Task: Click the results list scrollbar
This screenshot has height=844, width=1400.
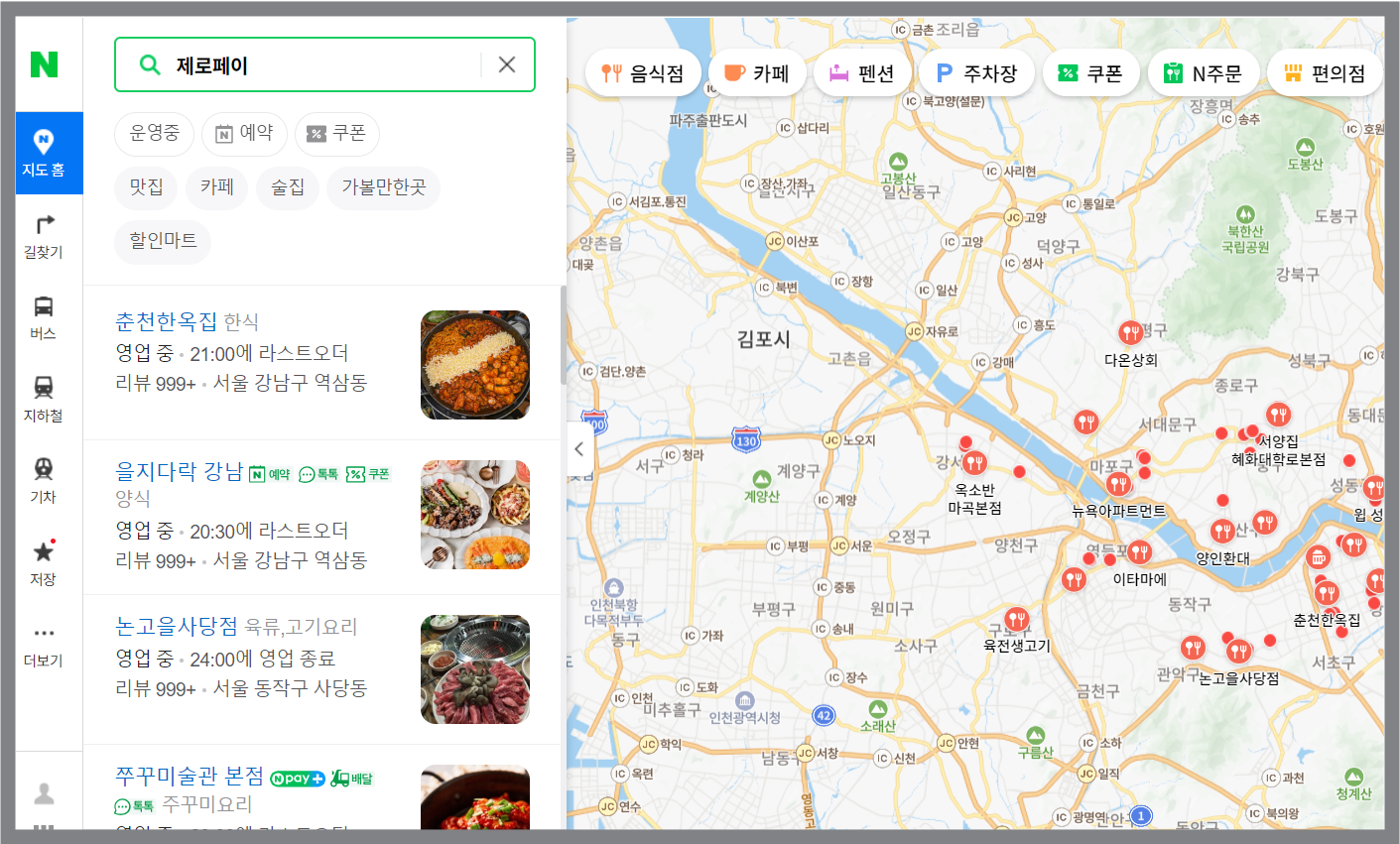Action: pyautogui.click(x=564, y=335)
